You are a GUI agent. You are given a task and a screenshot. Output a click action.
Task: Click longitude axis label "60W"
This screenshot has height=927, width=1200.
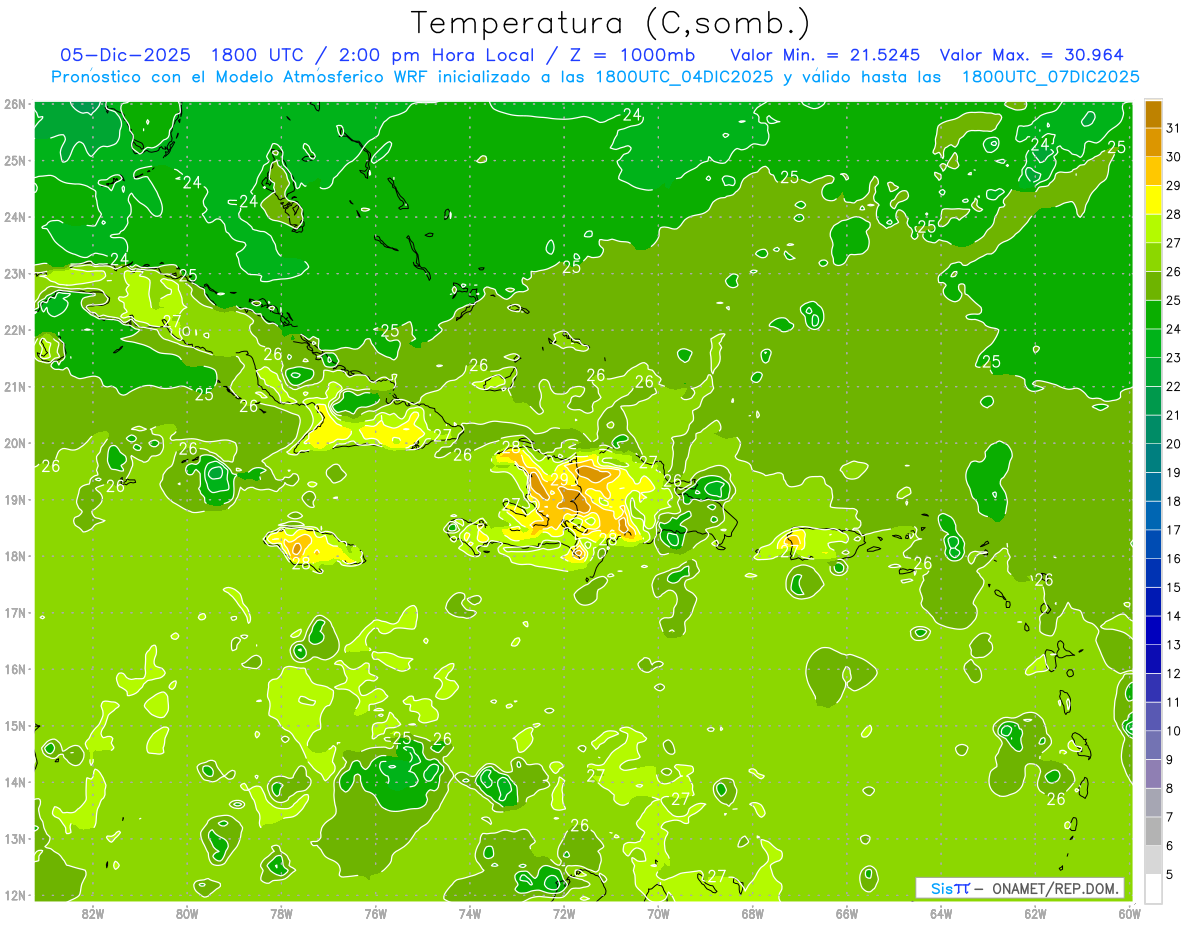(1130, 913)
